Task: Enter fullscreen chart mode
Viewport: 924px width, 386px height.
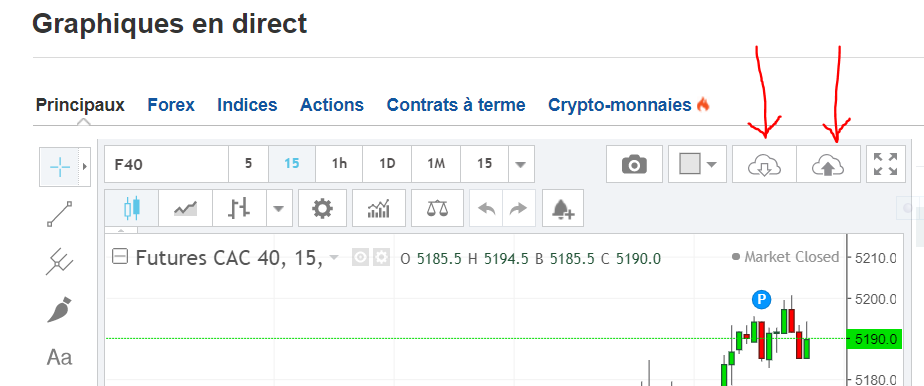Action: coord(885,164)
